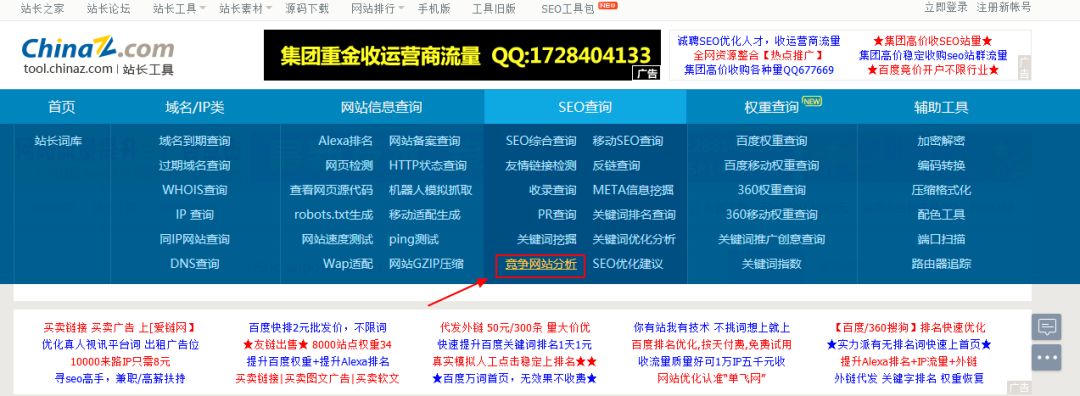Open 工具旧版 link
This screenshot has height=396, width=1080.
[x=495, y=8]
